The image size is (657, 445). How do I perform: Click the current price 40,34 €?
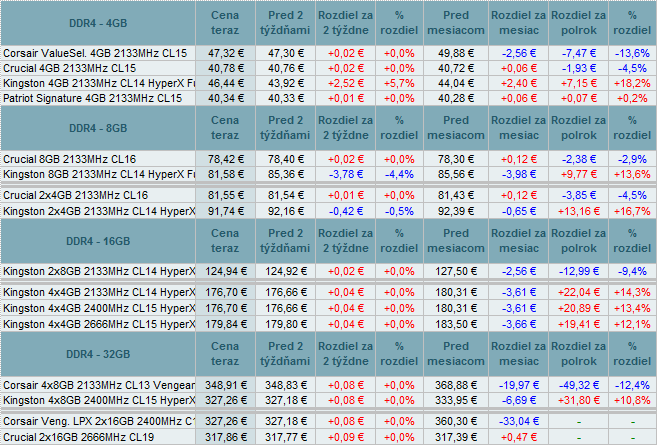226,98
